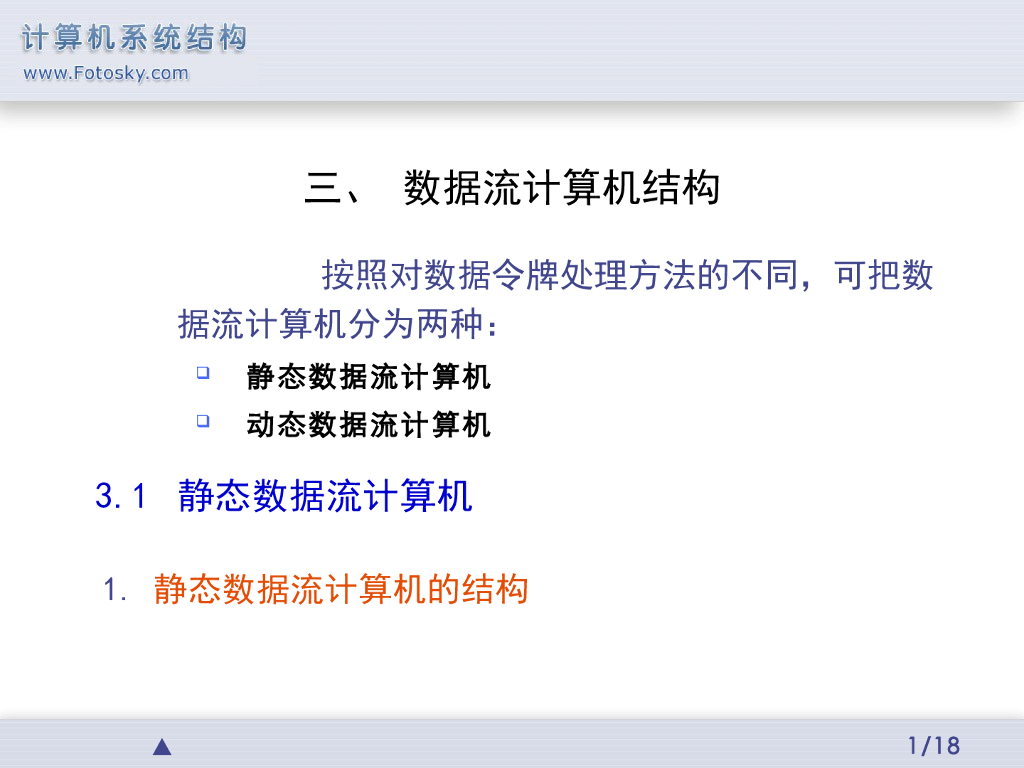Click the list number 1. before orange text
Viewport: 1024px width, 768px height.
pos(115,590)
